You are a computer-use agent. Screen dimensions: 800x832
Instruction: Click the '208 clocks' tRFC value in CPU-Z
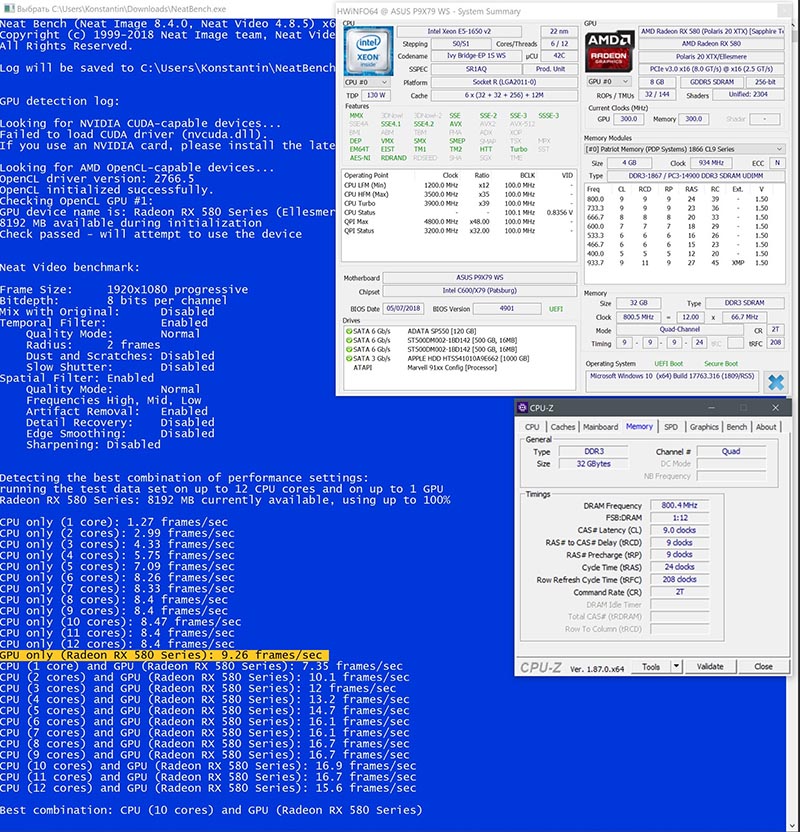[x=679, y=579]
